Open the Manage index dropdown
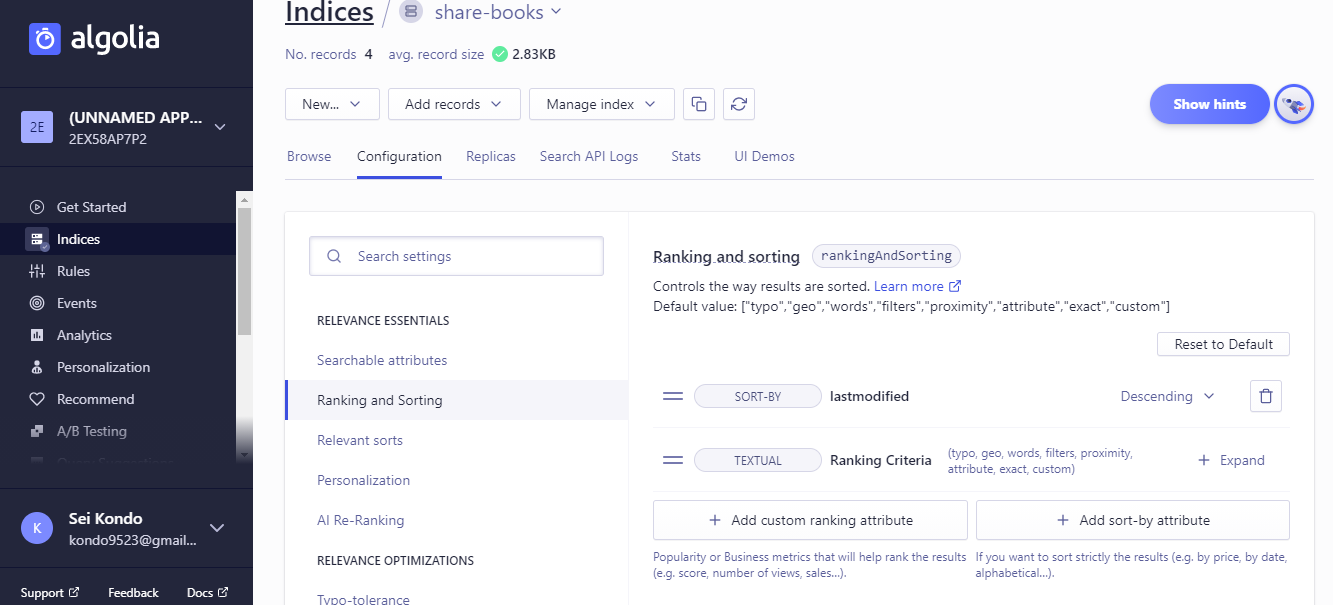 click(601, 104)
